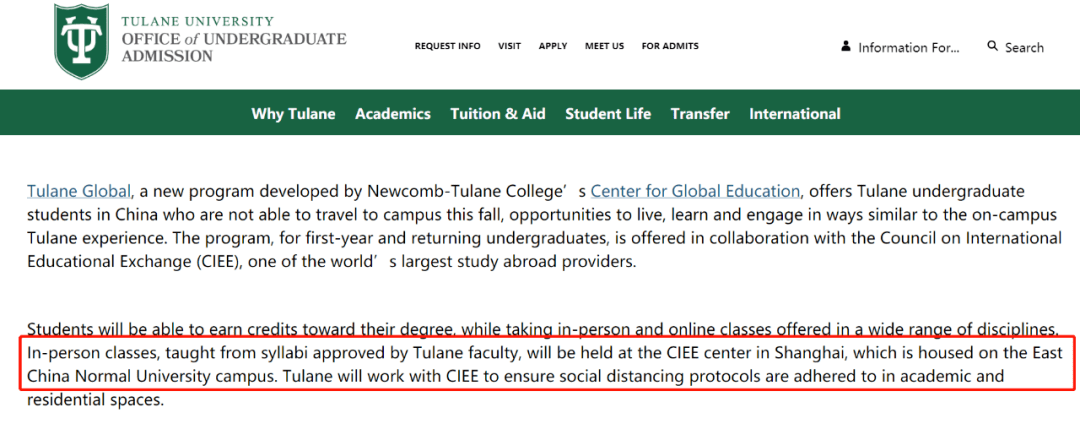Screen dimensions: 1080x429
Task: Follow the Center for Global Education link
Action: click(696, 191)
